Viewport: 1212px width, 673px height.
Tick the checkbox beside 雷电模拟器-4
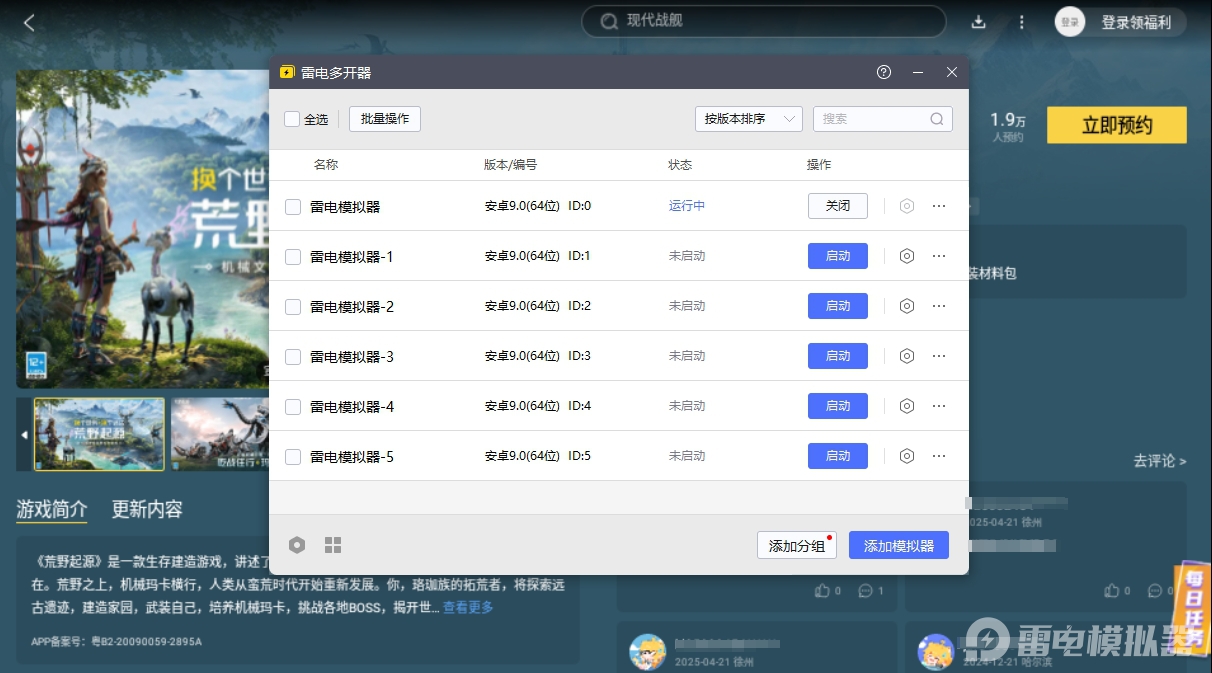293,407
